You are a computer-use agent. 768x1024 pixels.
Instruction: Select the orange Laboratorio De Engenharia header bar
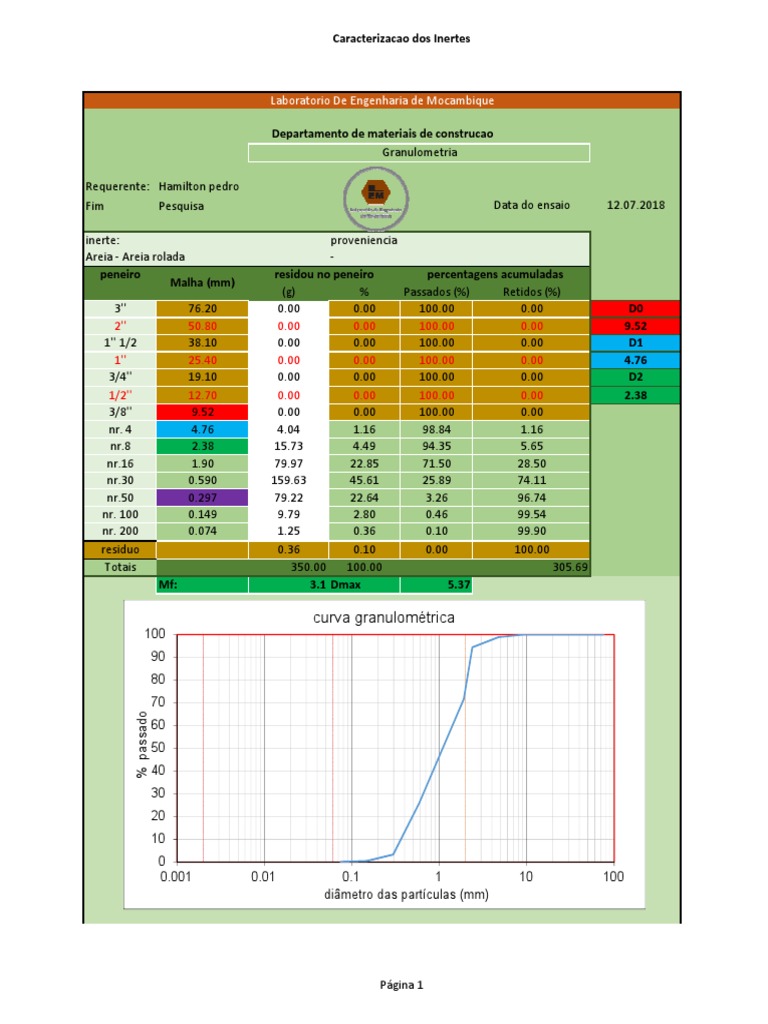coord(382,100)
